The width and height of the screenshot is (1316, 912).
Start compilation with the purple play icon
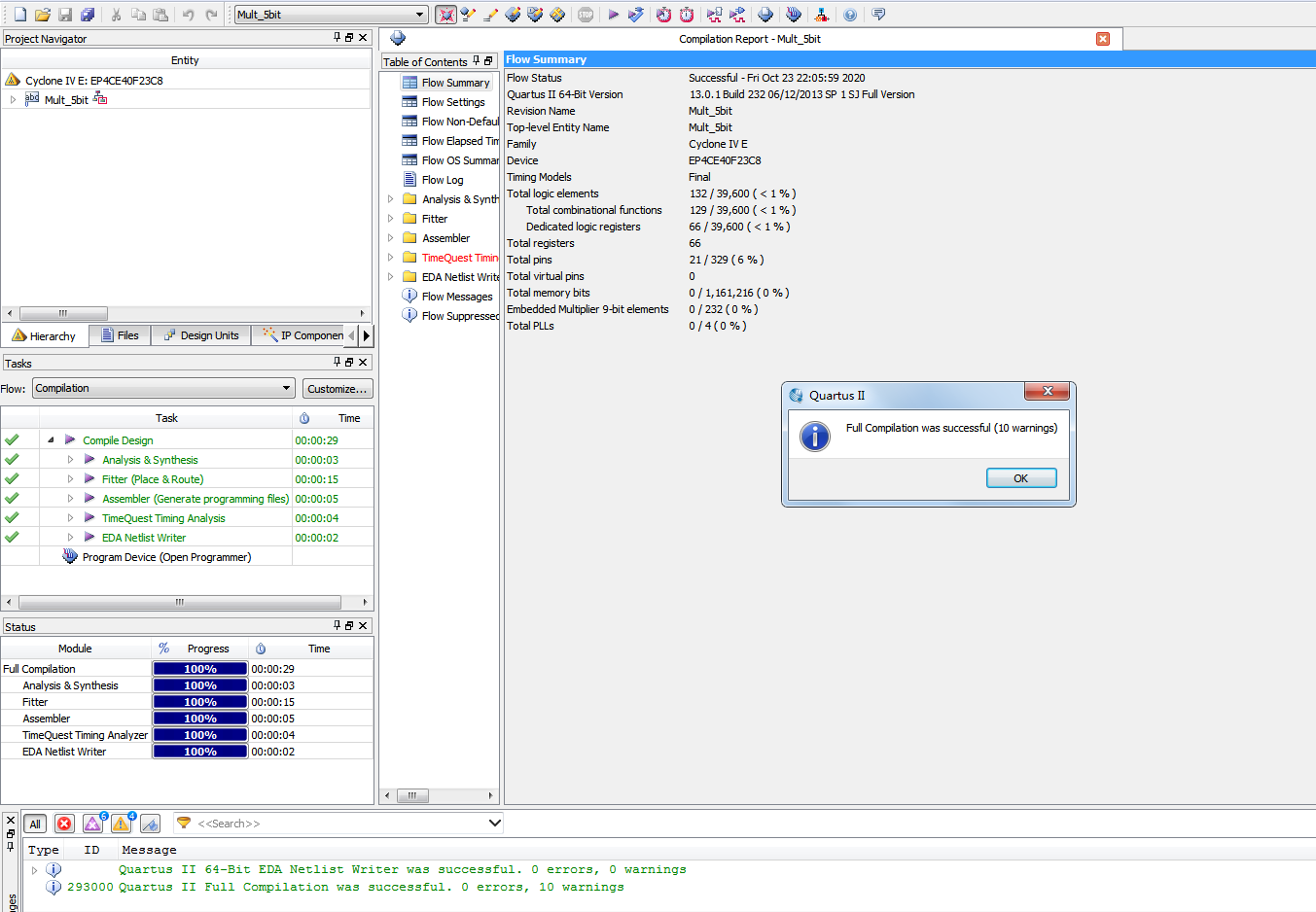613,15
